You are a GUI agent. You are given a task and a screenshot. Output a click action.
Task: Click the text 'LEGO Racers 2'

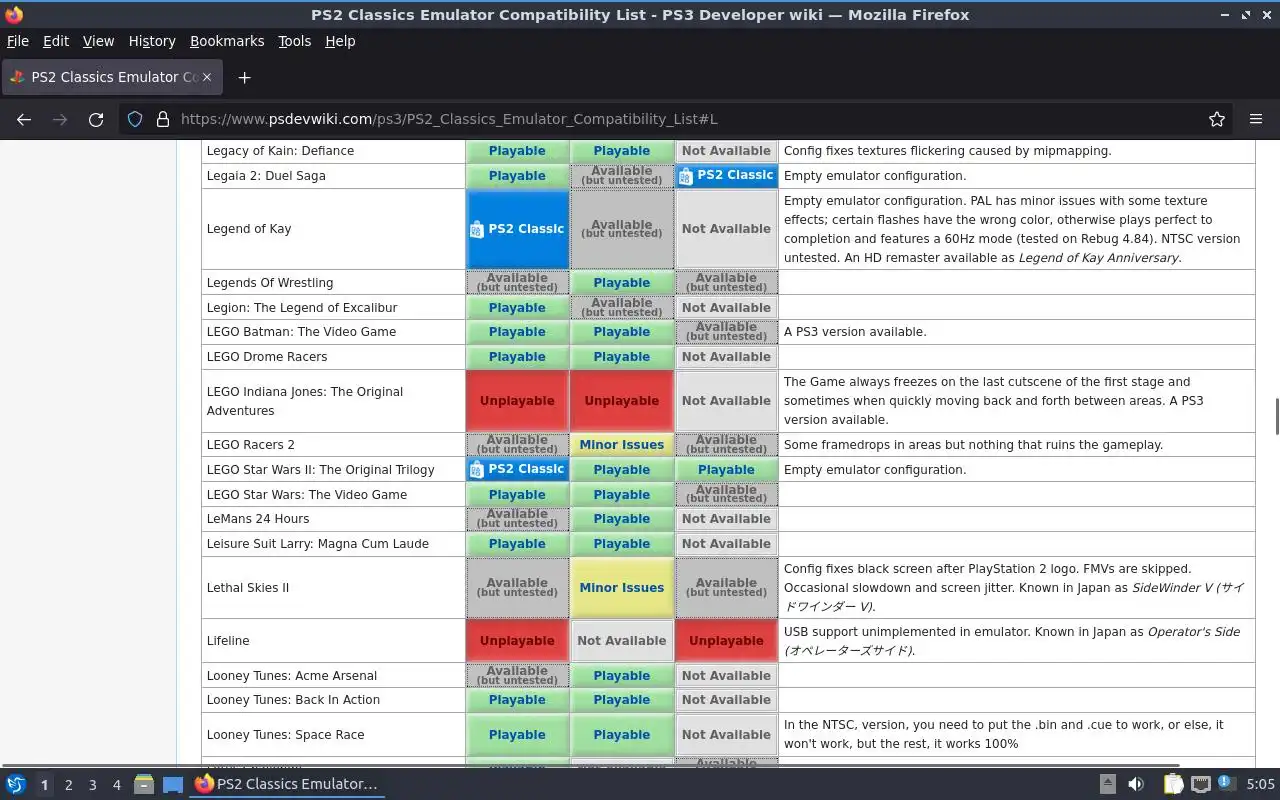[x=251, y=445]
